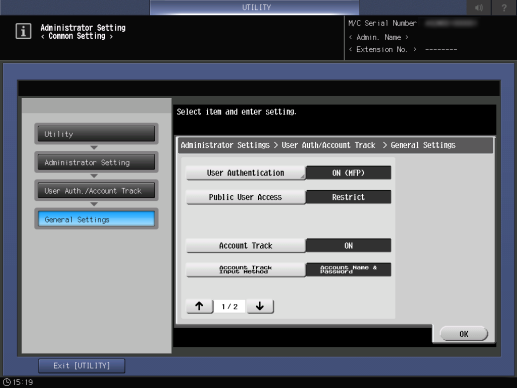Viewport: 517px width, 388px height.
Task: Select the highlighted General Settings item
Action: click(96, 219)
